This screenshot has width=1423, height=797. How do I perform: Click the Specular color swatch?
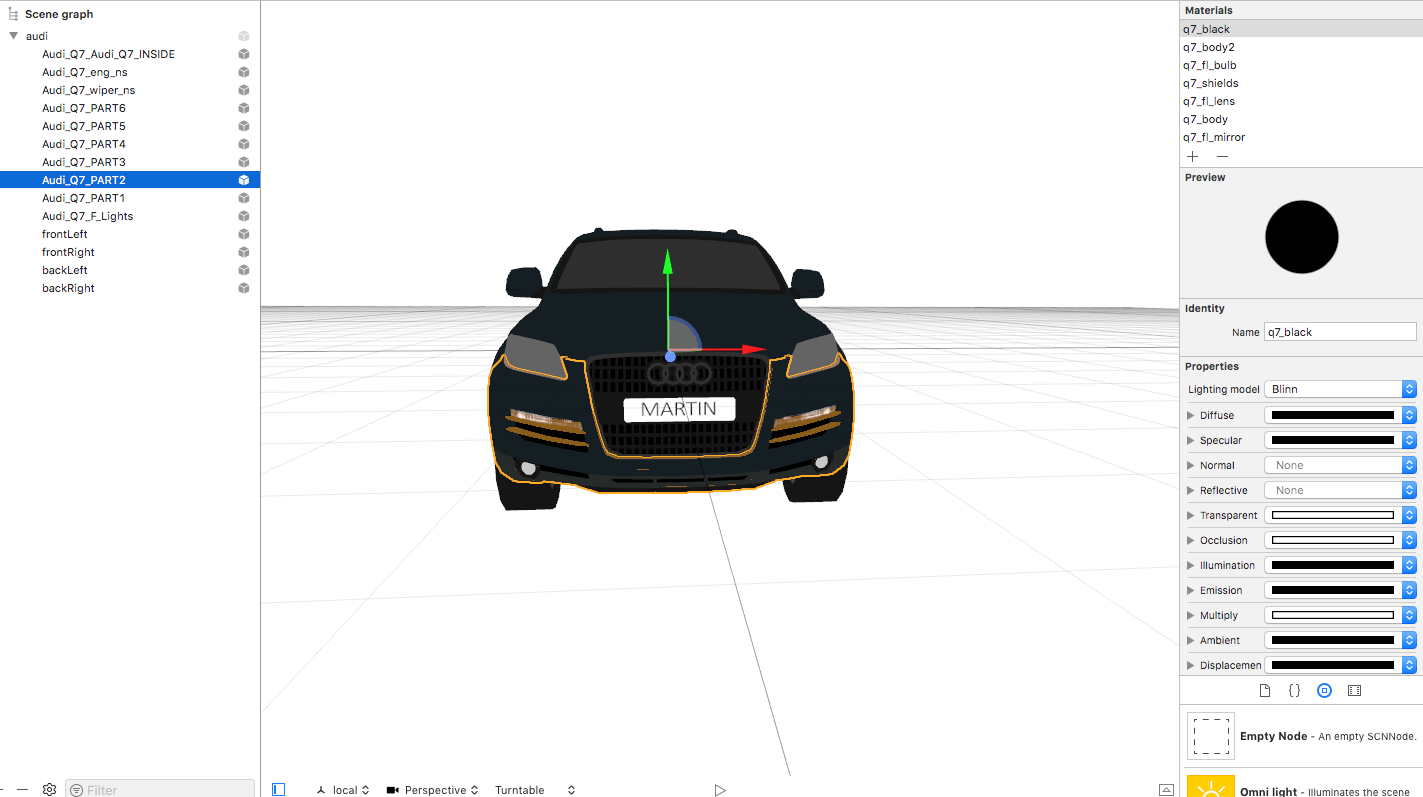pyautogui.click(x=1332, y=440)
